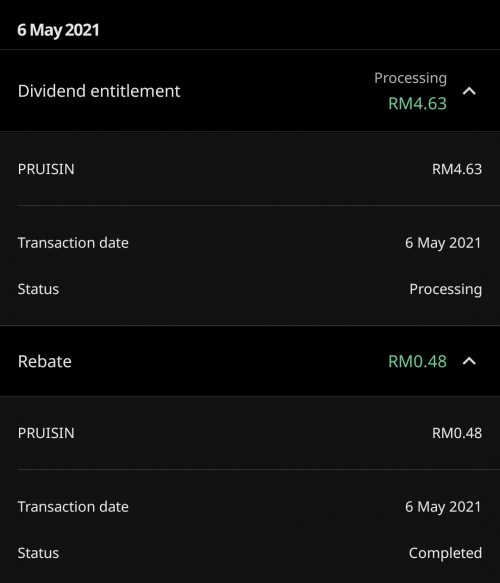Select the rebate Transaction date label
Screen dimensions: 500x583
click(x=73, y=507)
